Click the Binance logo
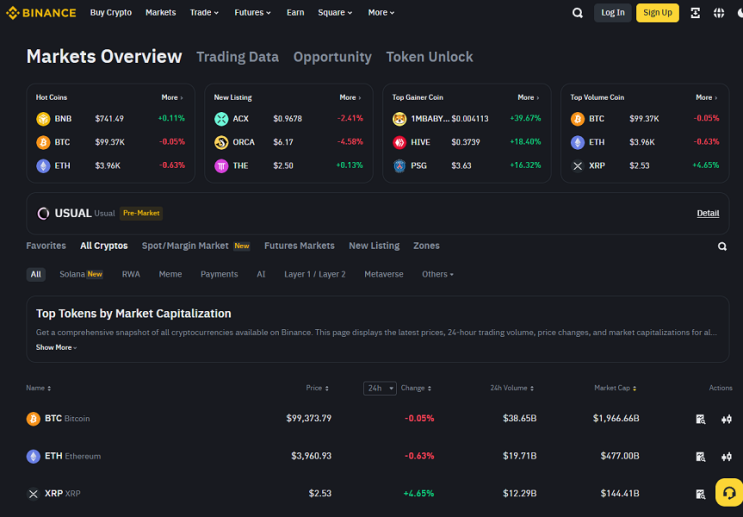The height and width of the screenshot is (517, 743). 41,13
